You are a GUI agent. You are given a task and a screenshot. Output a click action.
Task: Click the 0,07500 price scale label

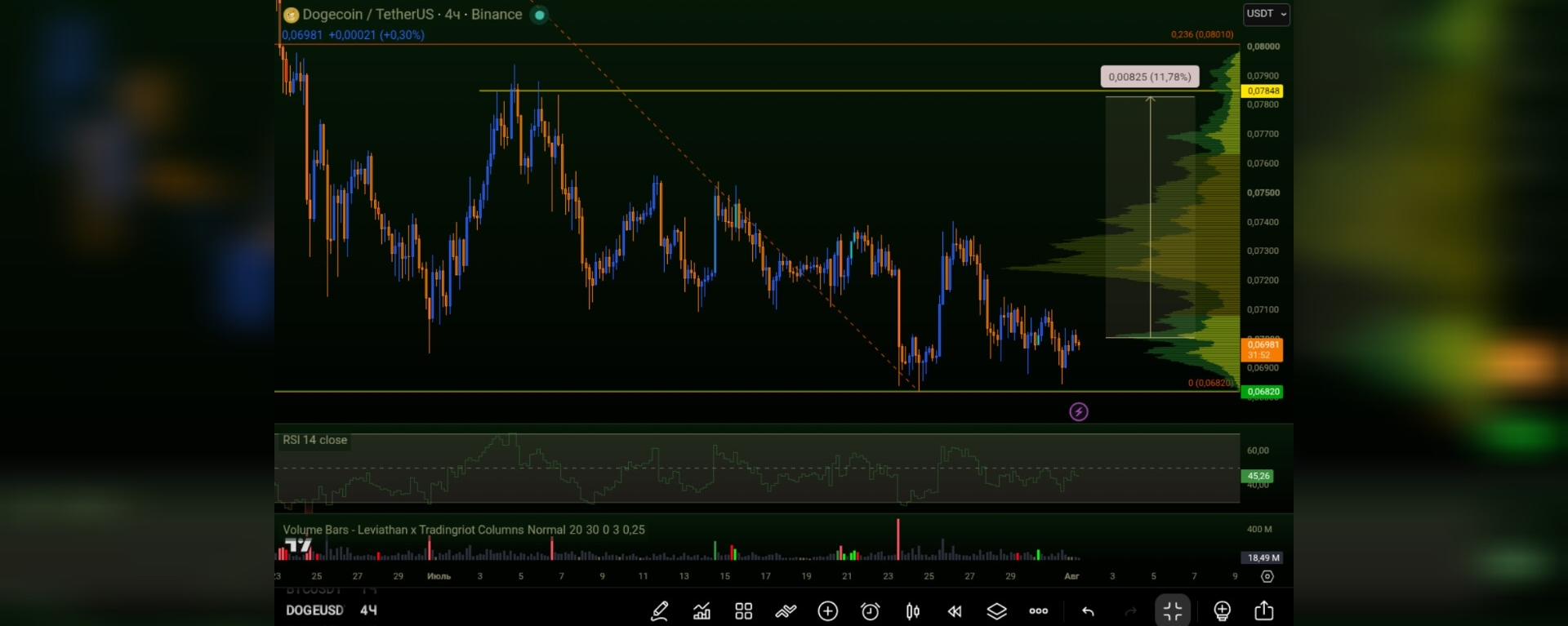(x=1263, y=193)
